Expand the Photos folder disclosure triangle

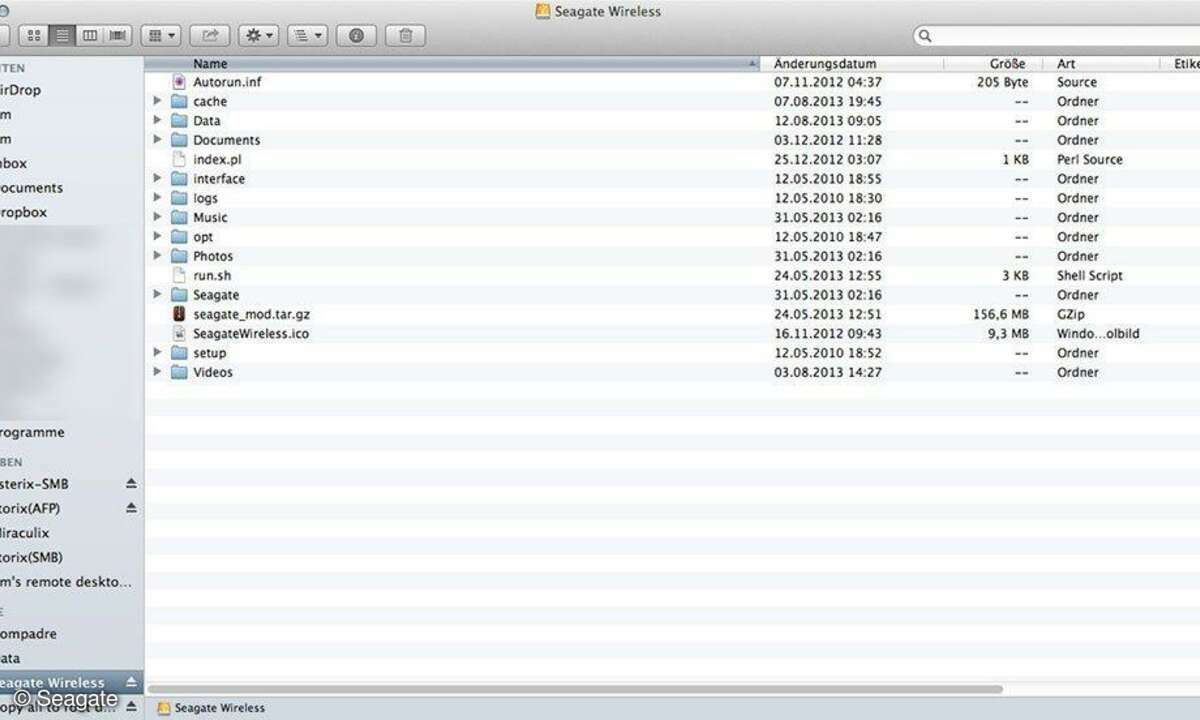pyautogui.click(x=157, y=256)
